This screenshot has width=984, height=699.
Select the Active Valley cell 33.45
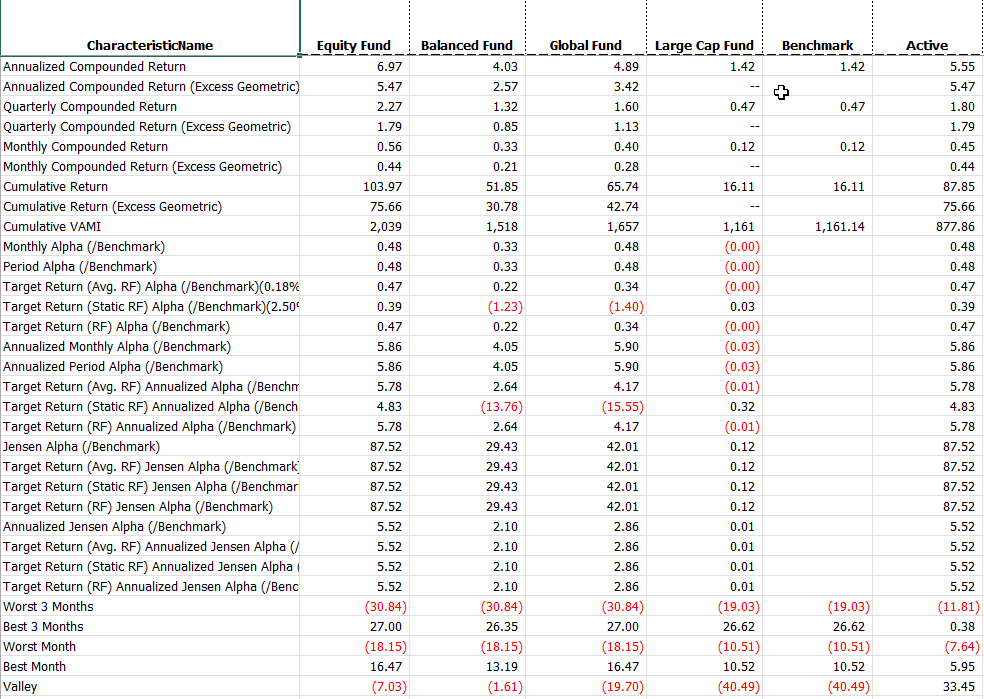click(x=958, y=687)
